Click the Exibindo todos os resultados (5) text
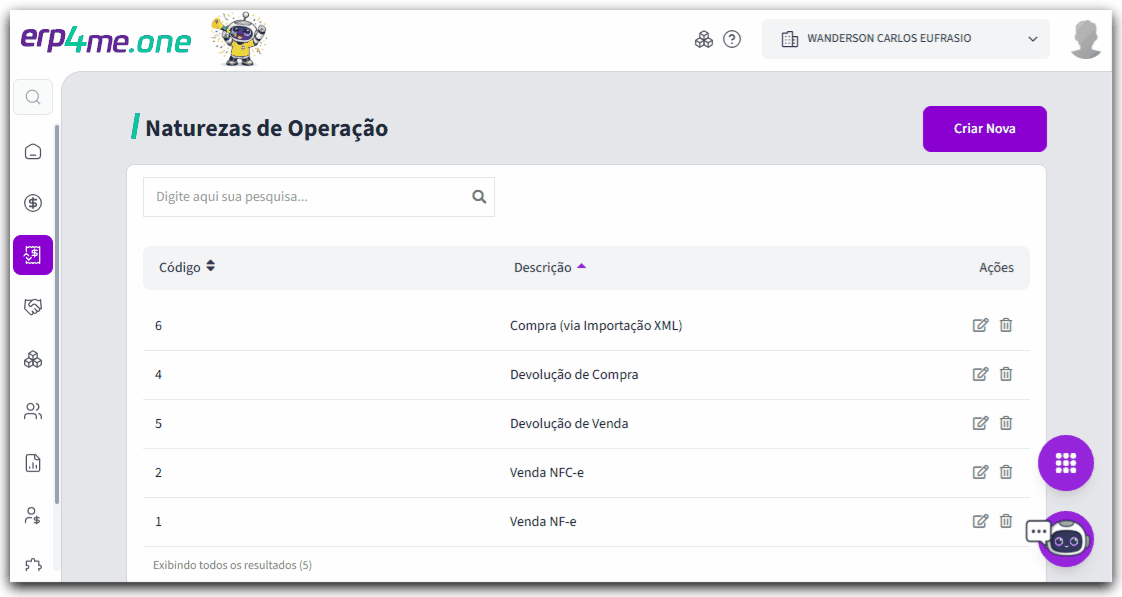The image size is (1122, 597). click(x=233, y=565)
